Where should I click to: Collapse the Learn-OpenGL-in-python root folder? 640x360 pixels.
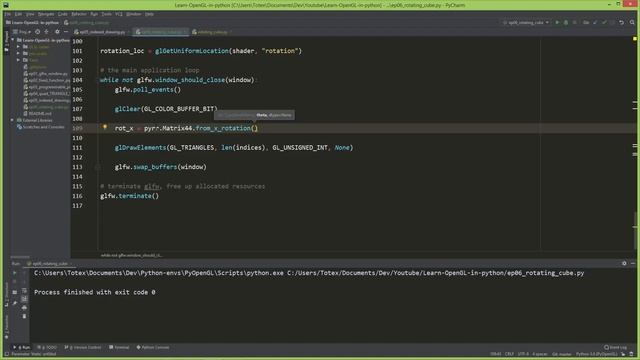tap(13, 40)
